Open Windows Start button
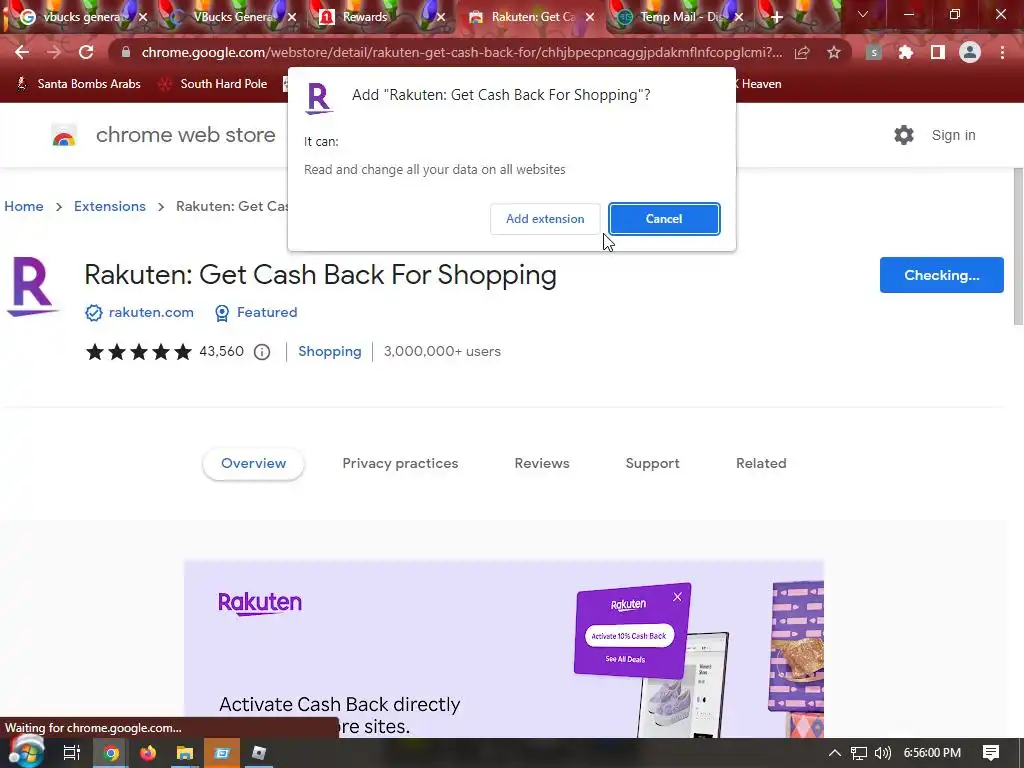 click(x=26, y=752)
